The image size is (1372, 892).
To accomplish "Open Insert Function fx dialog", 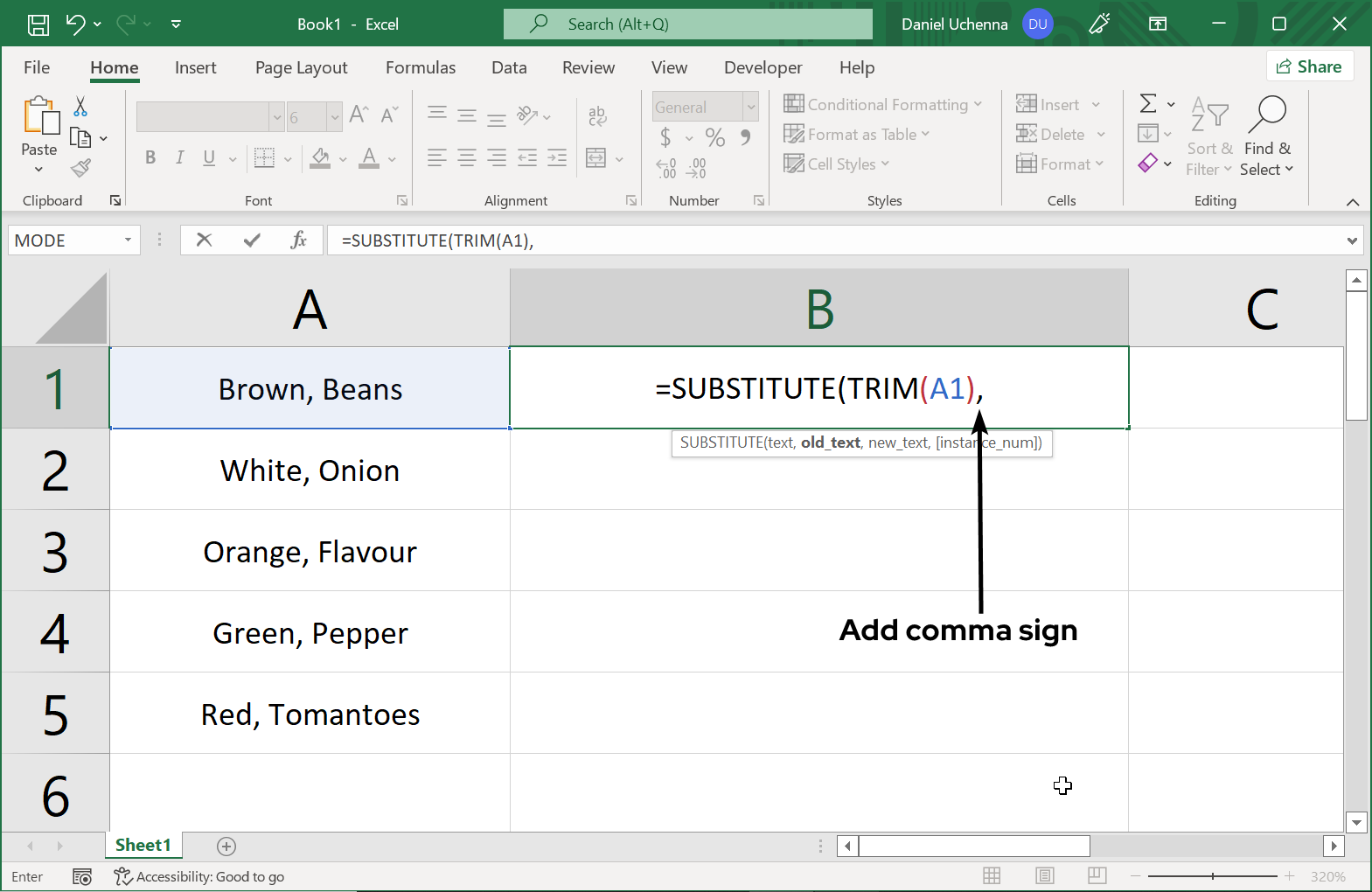I will 298,240.
